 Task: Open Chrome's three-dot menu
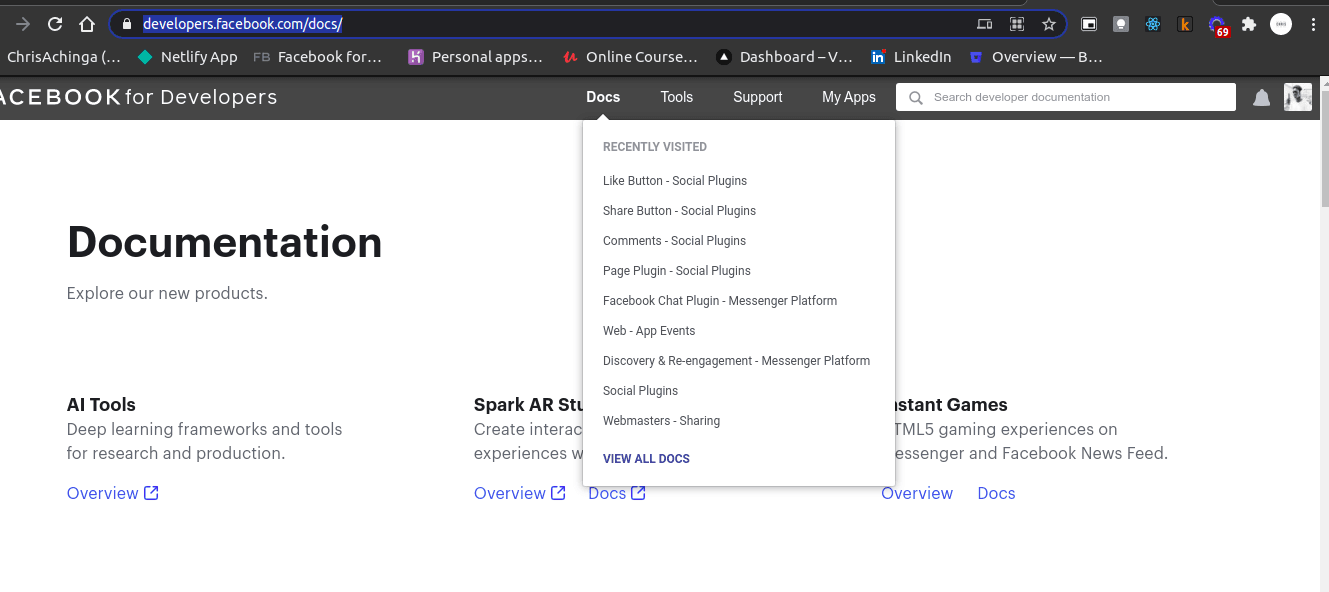pos(1313,24)
